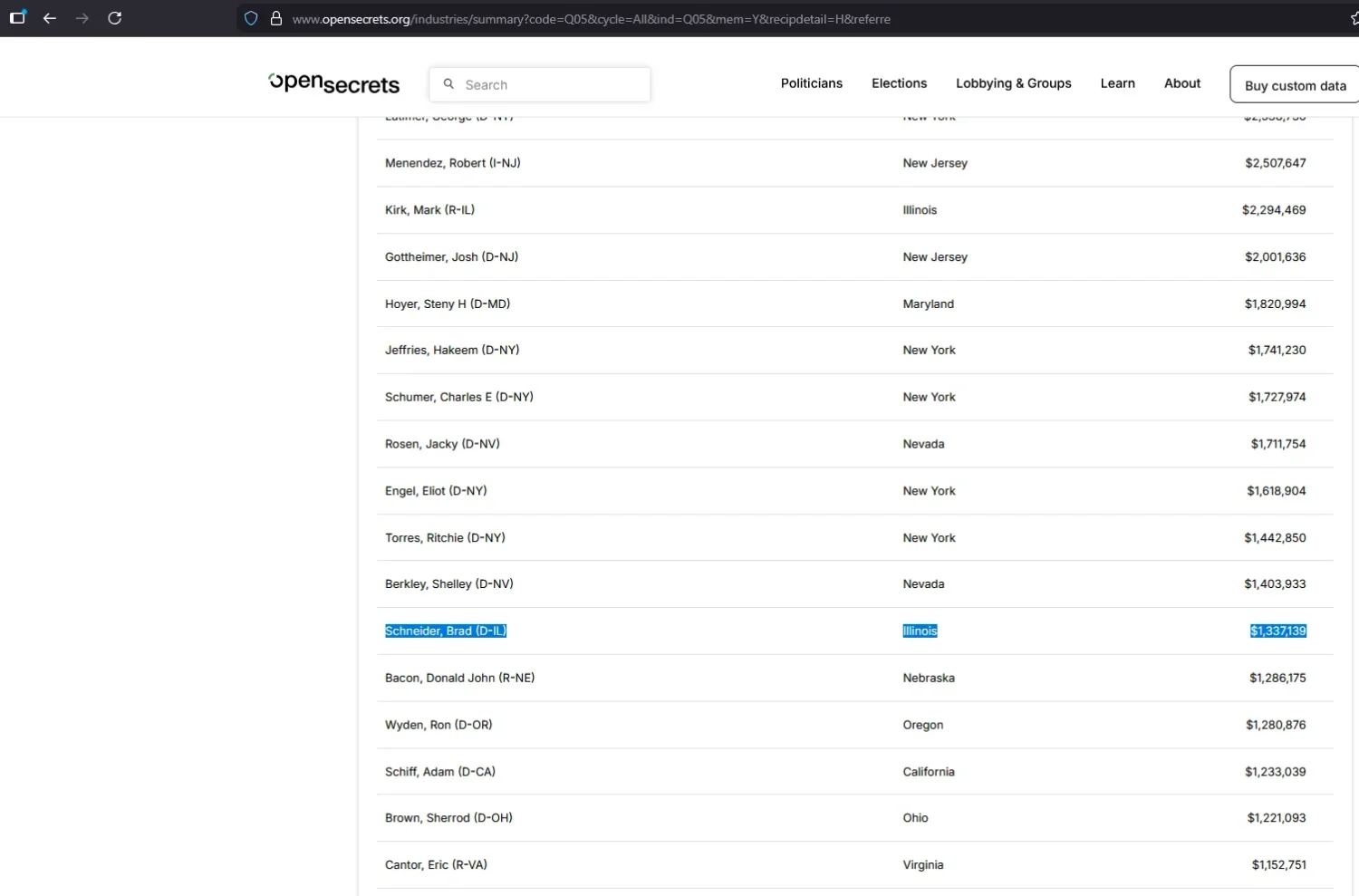Click the amount $2,001,636
The width and height of the screenshot is (1359, 896).
coord(1276,257)
